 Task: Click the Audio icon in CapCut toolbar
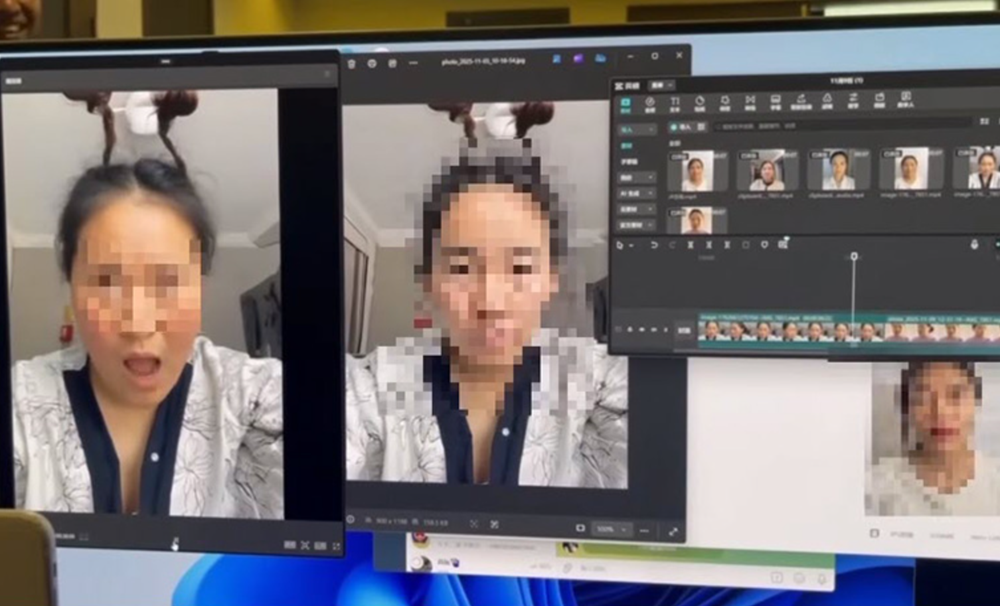point(650,103)
